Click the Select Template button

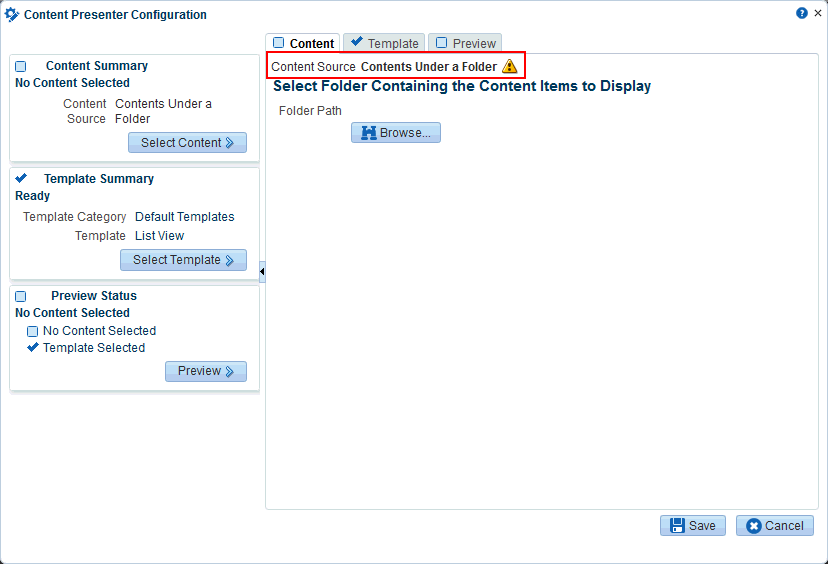[183, 260]
